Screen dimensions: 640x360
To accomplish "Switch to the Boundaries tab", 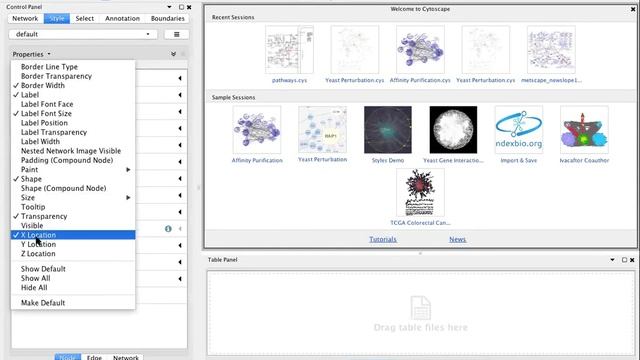I will click(x=168, y=18).
